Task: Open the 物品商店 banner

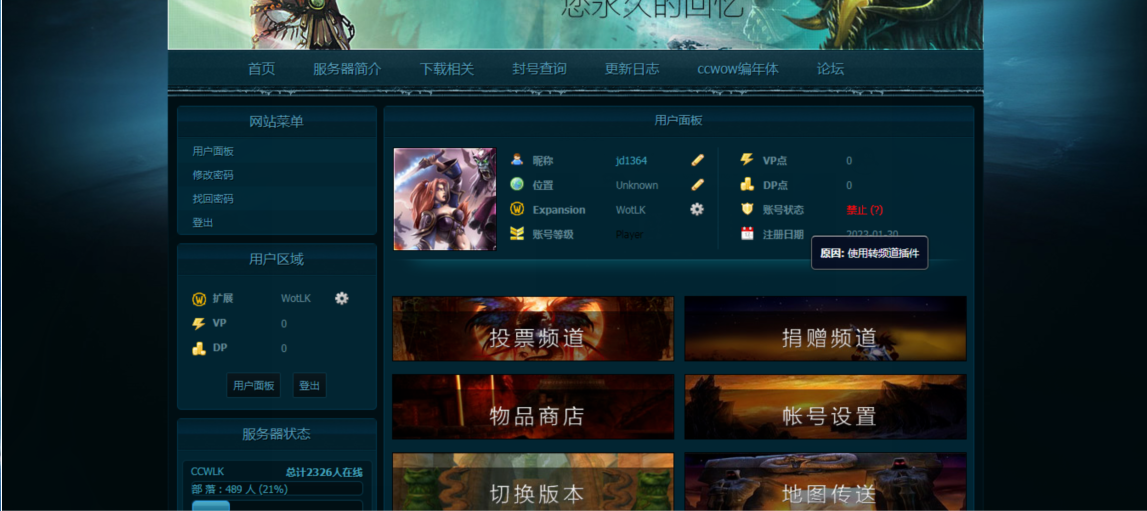Action: tap(533, 407)
